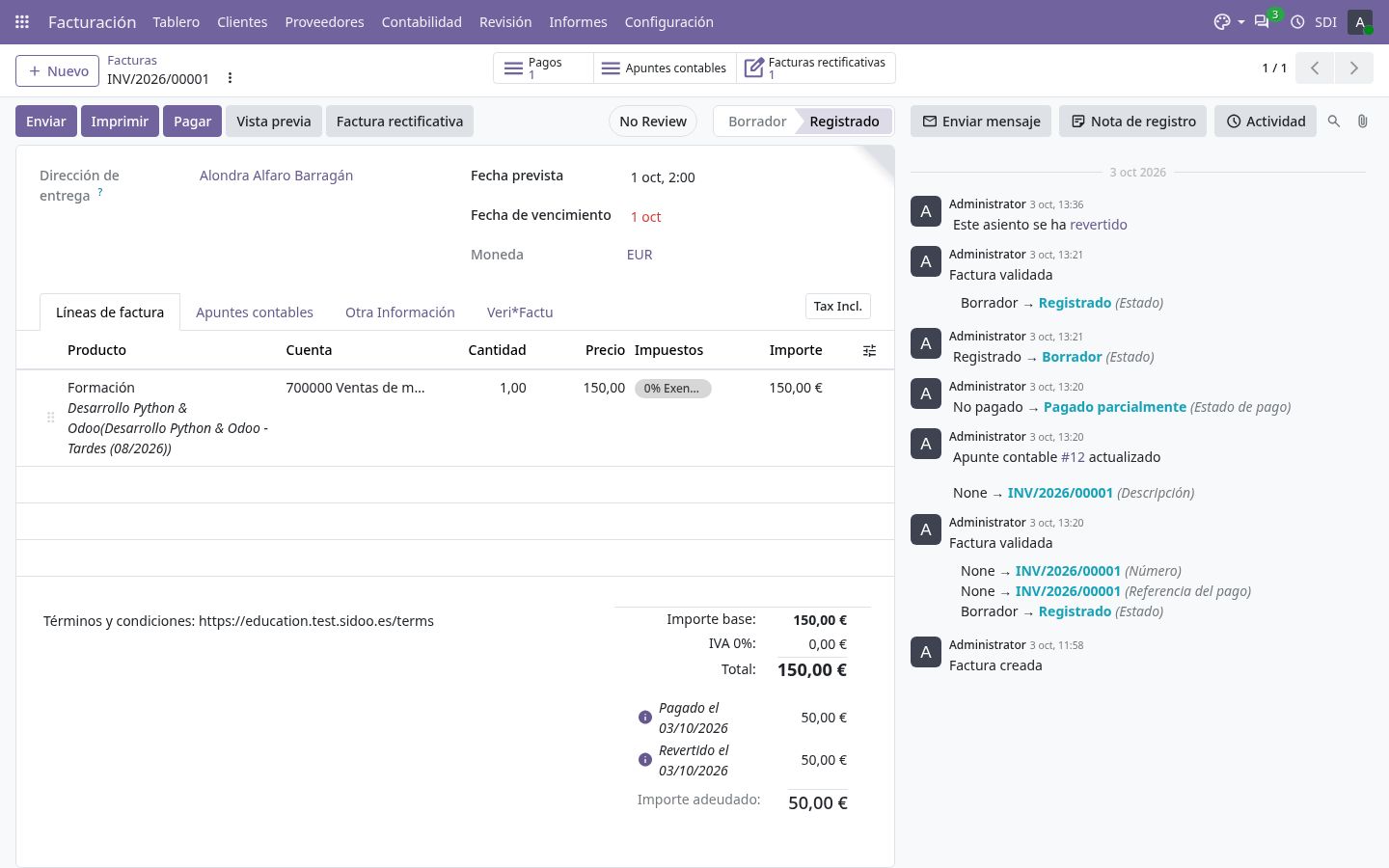Screen dimensions: 1389x868
Task: Go to previous record arrow
Action: 1315,68
